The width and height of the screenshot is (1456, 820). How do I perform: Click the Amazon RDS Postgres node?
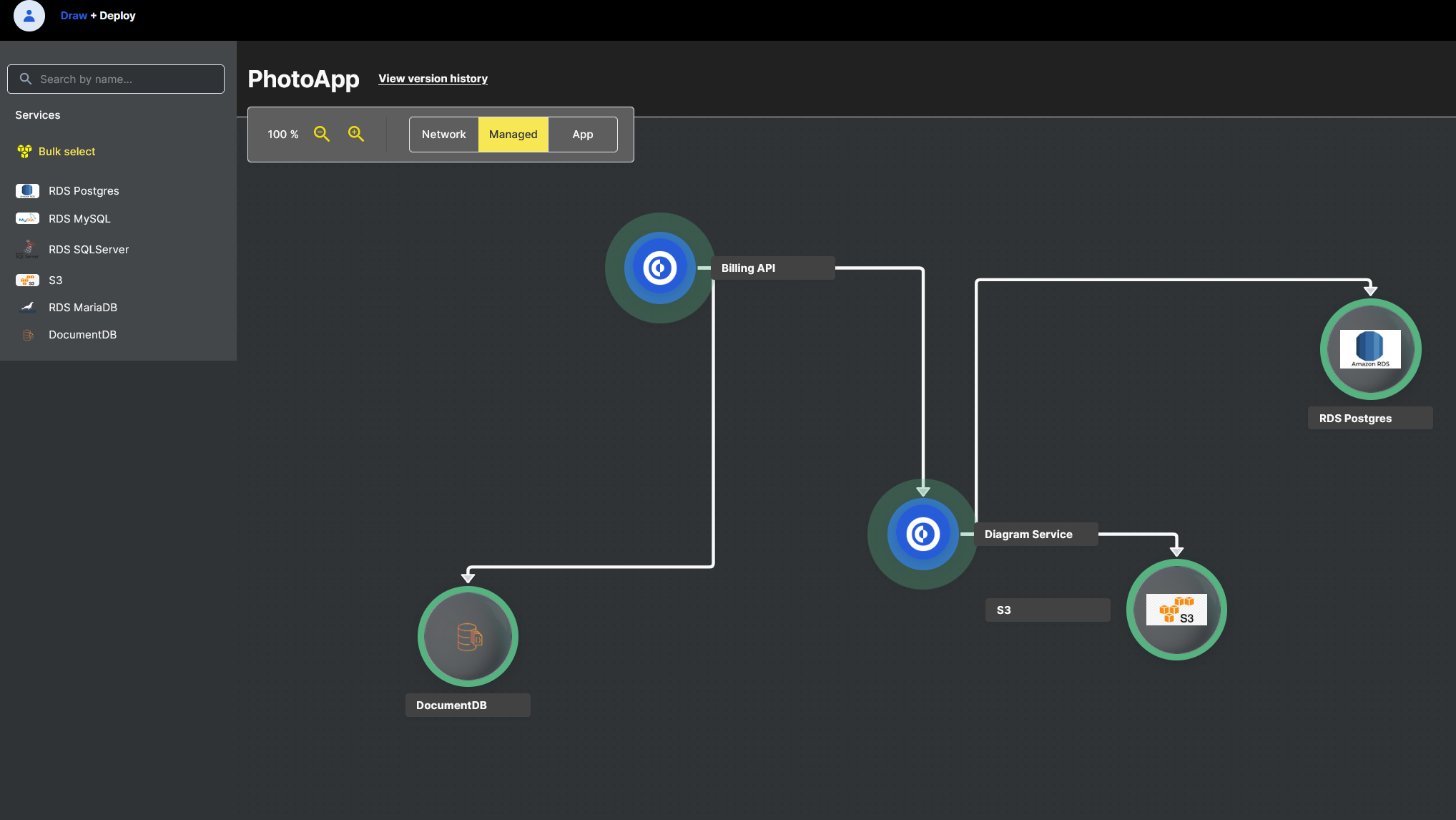(x=1370, y=349)
